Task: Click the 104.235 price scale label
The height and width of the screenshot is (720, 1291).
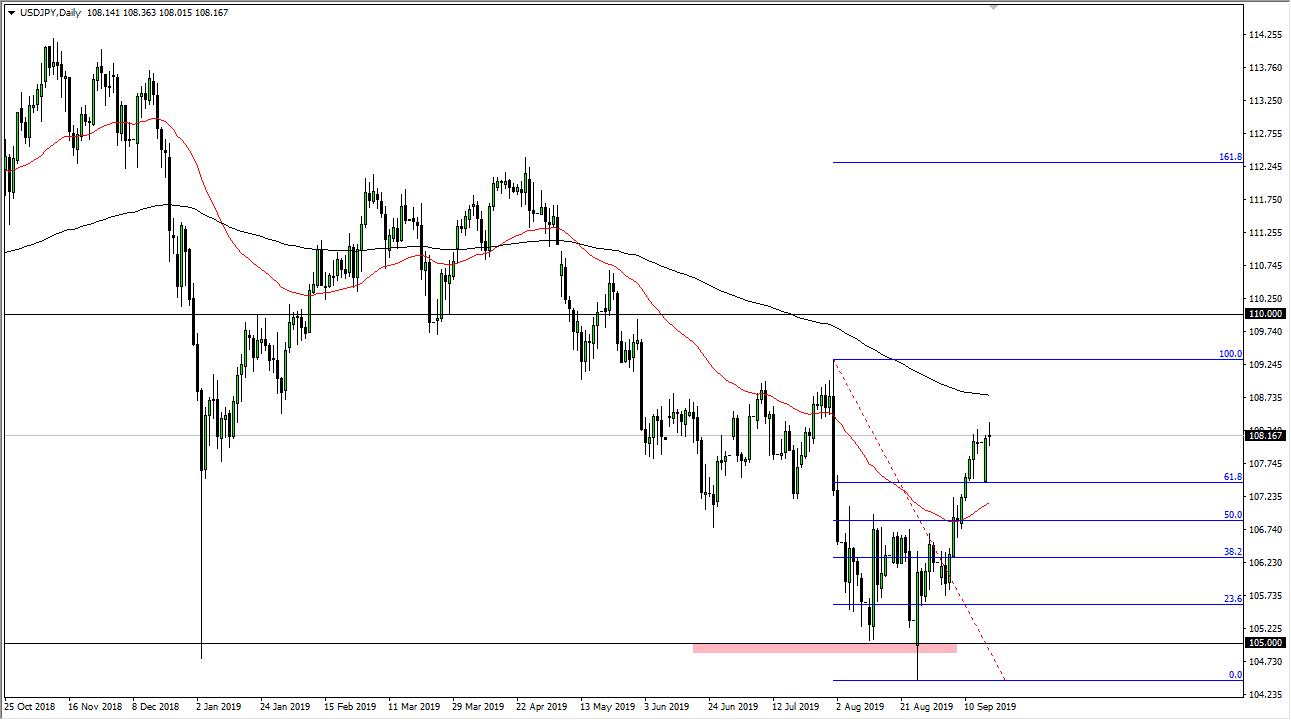Action: [1265, 694]
